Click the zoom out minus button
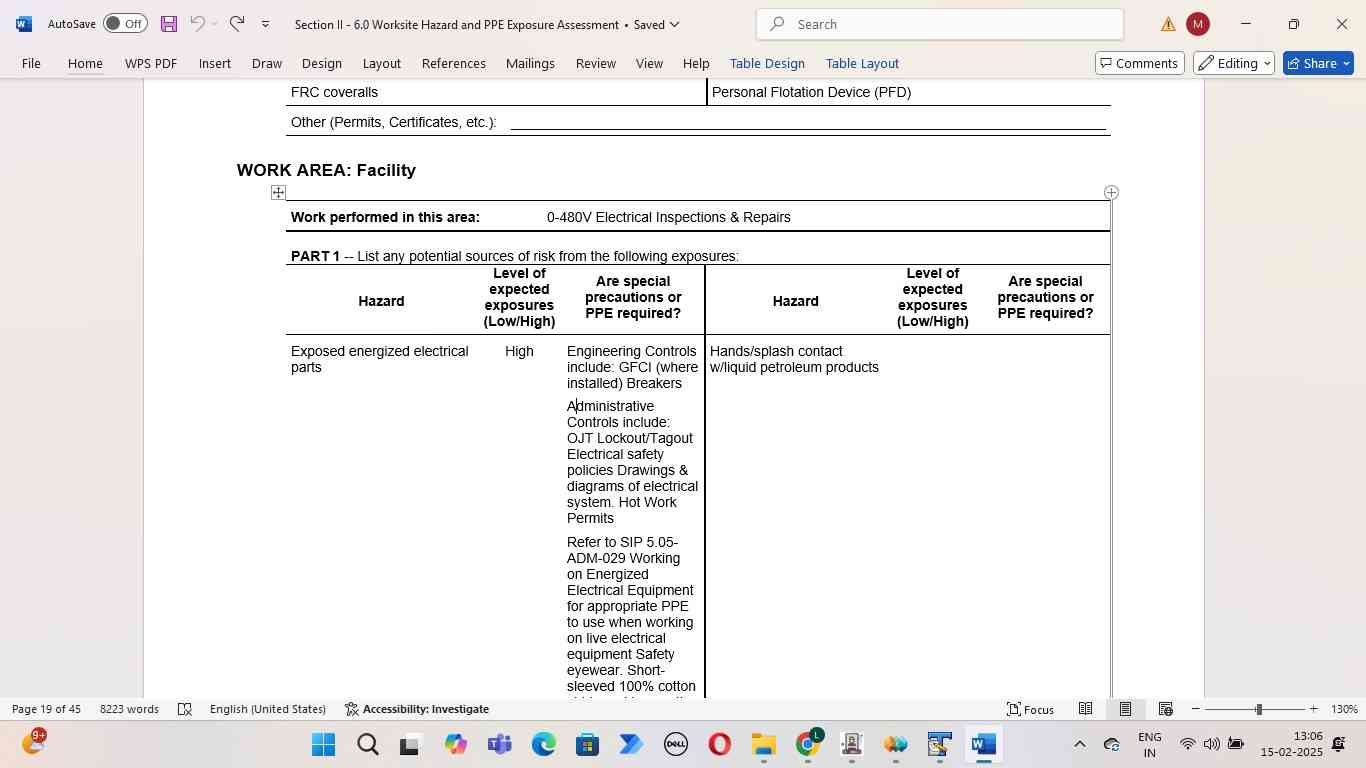 (x=1195, y=709)
